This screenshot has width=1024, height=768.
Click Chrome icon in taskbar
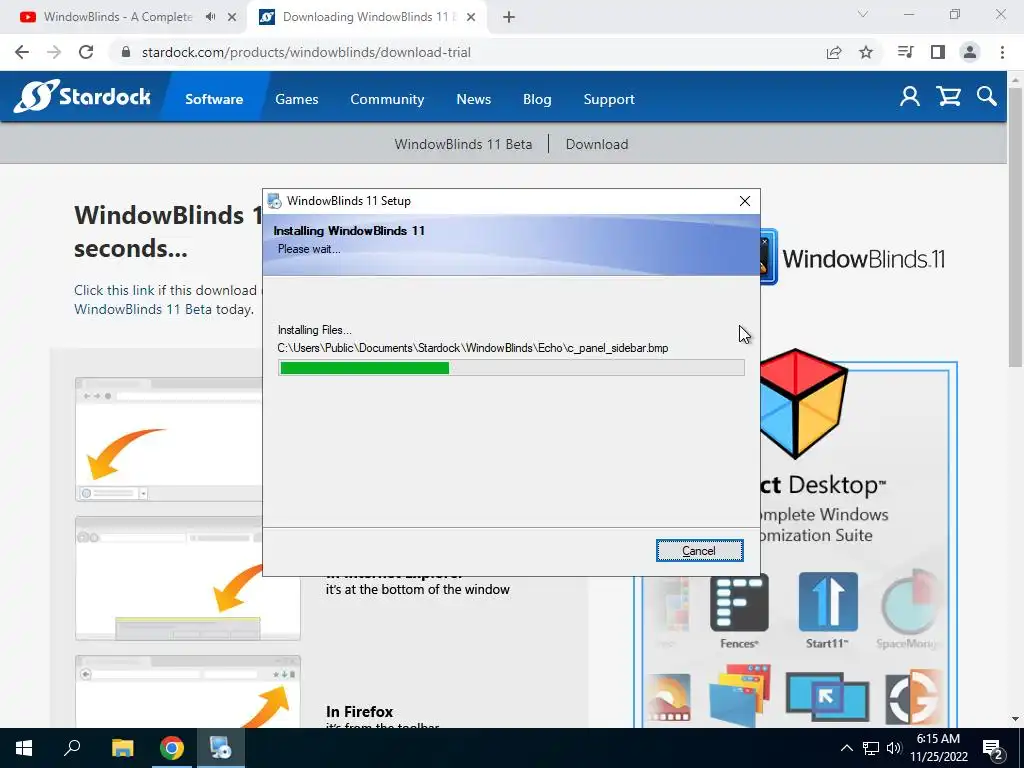pyautogui.click(x=171, y=748)
